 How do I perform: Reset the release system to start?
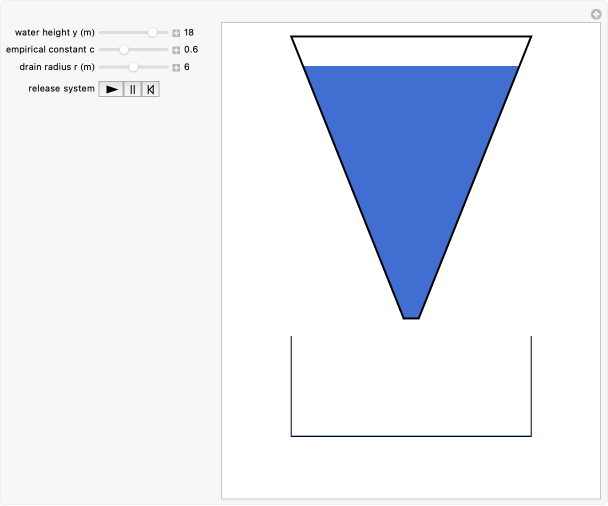(150, 89)
